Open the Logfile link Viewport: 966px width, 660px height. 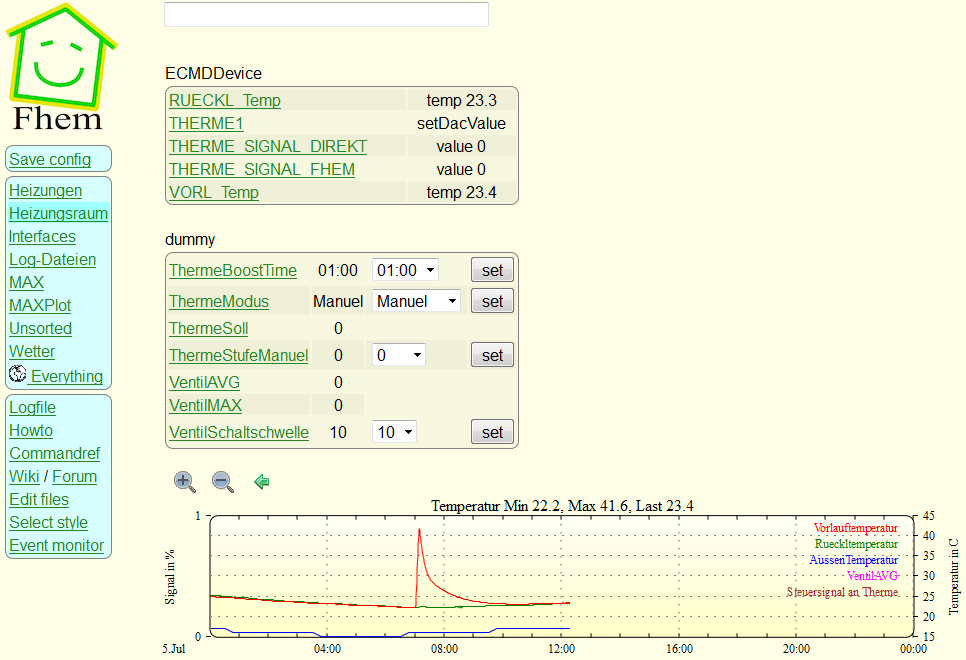coord(33,408)
